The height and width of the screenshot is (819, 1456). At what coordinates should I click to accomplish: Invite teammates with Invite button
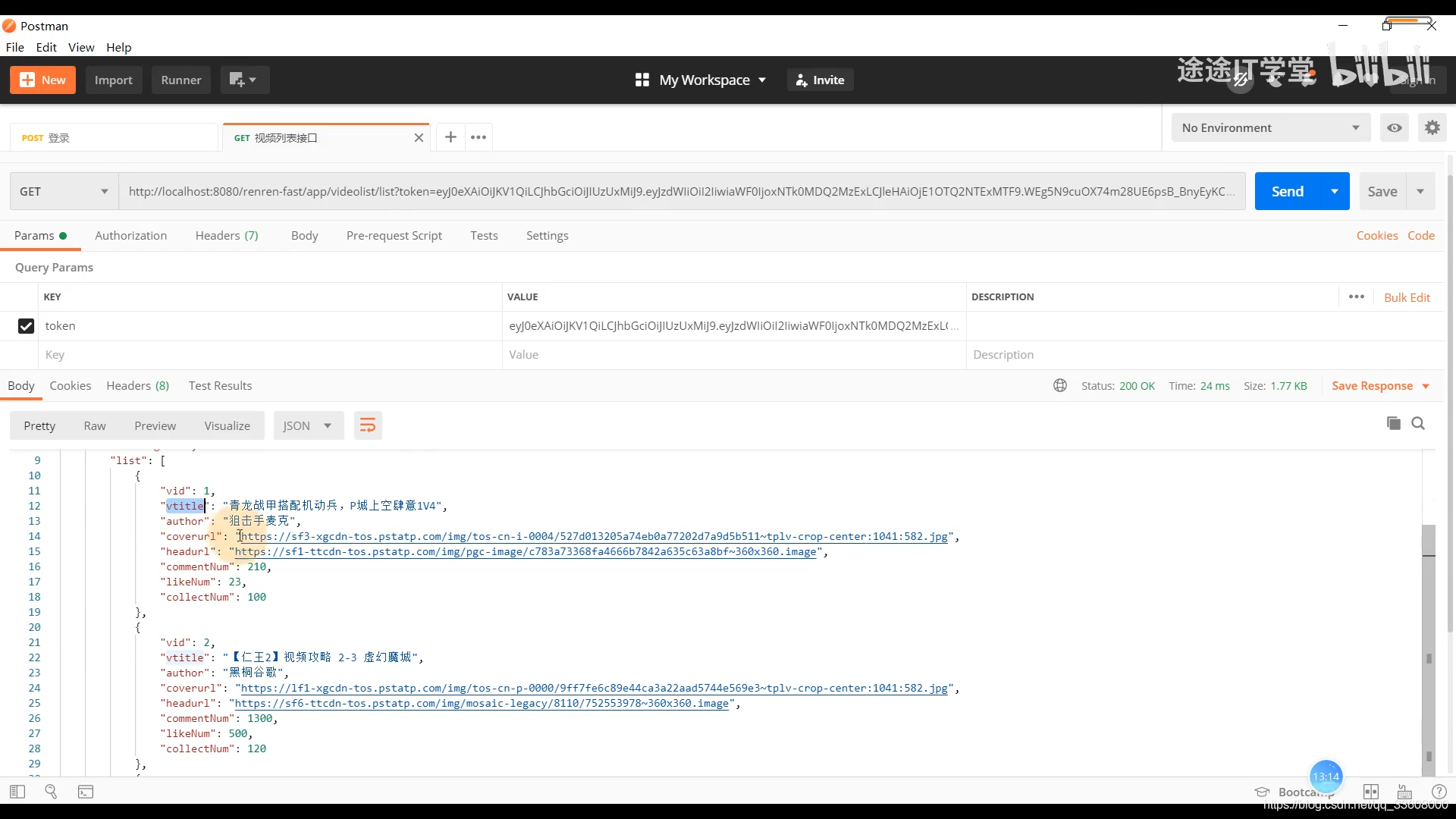pos(820,80)
